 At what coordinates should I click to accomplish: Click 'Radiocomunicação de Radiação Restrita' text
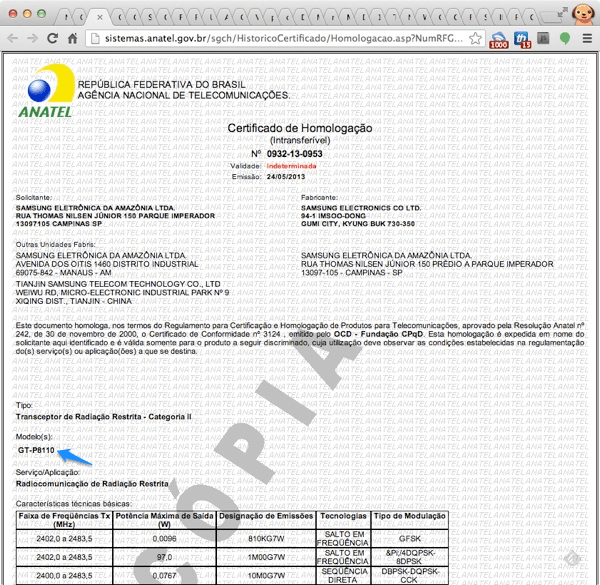pyautogui.click(x=92, y=484)
